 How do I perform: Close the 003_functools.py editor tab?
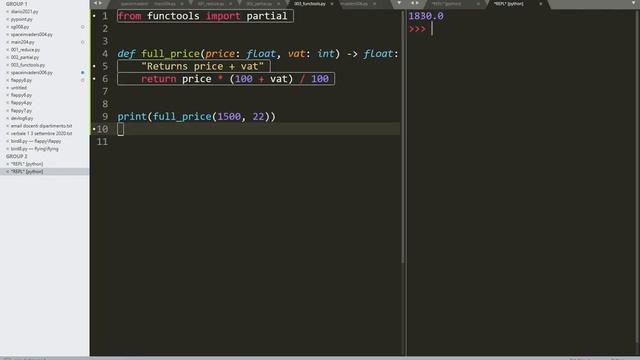click(332, 4)
